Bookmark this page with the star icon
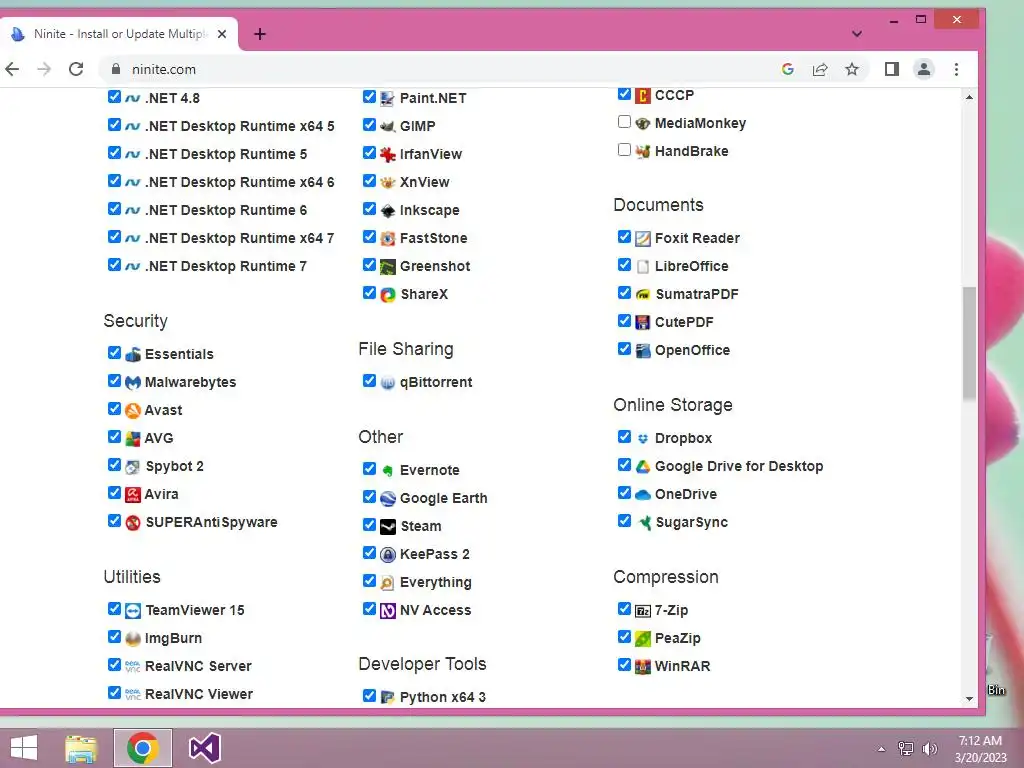This screenshot has width=1024, height=768. 852,69
